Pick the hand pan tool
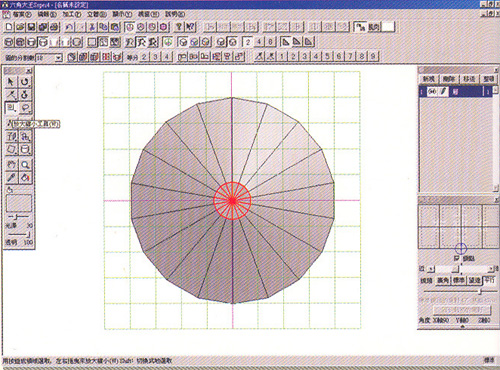500x370 pixels. click(x=12, y=165)
